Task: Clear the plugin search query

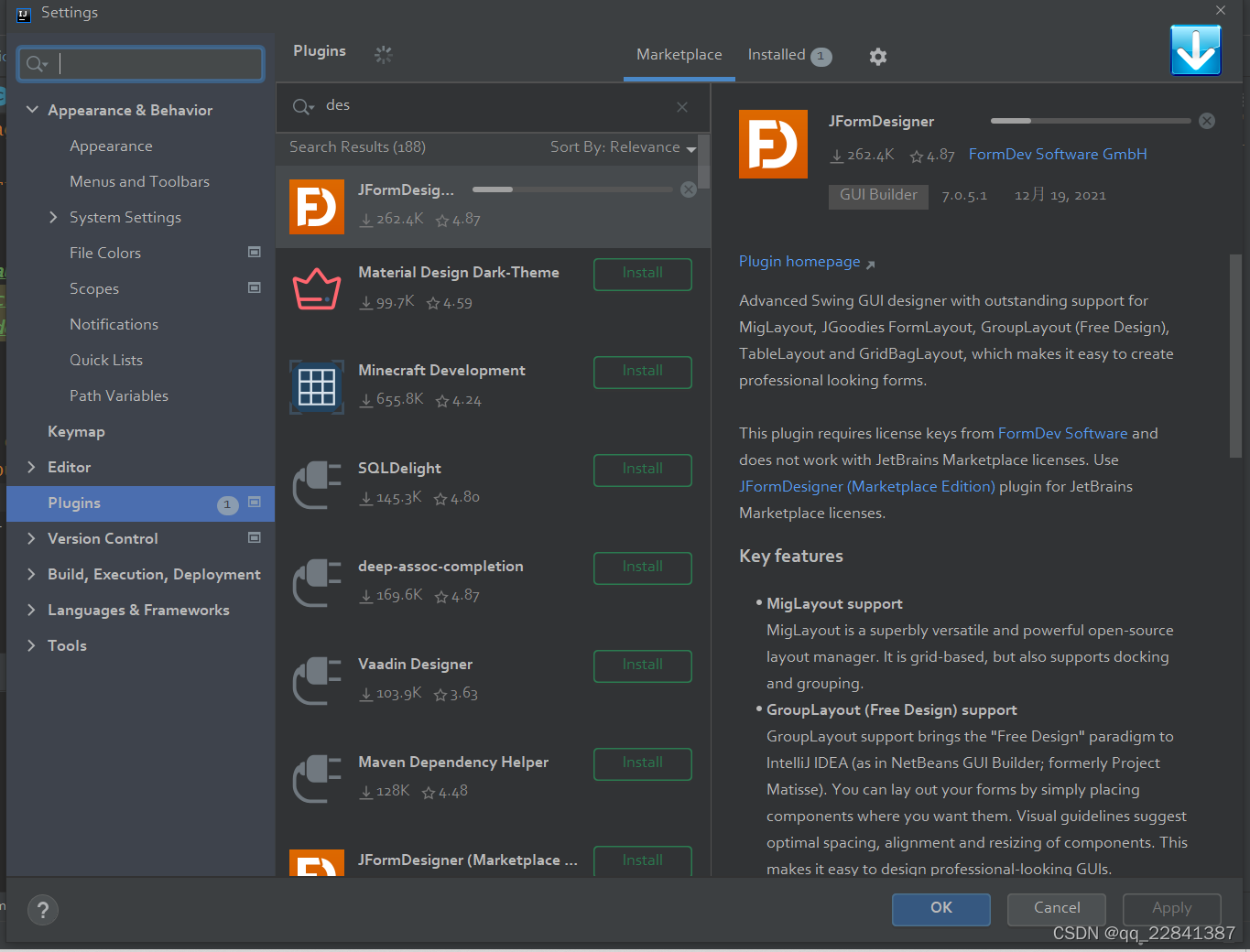Action: click(x=681, y=107)
